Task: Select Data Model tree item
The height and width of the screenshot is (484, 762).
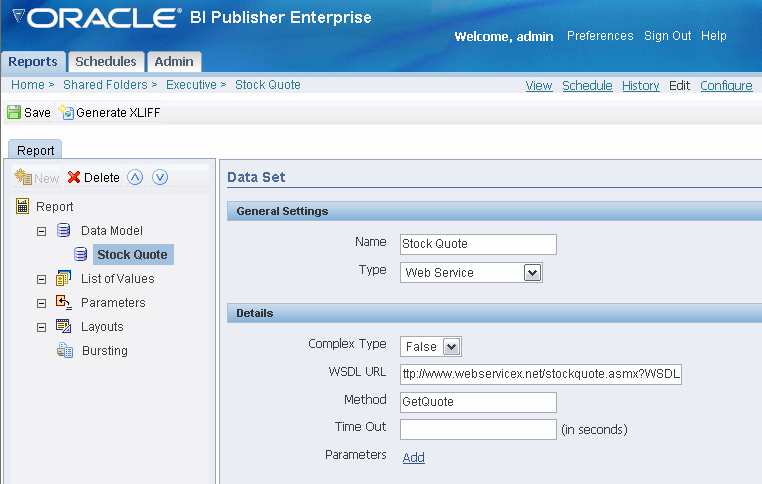Action: coord(112,230)
